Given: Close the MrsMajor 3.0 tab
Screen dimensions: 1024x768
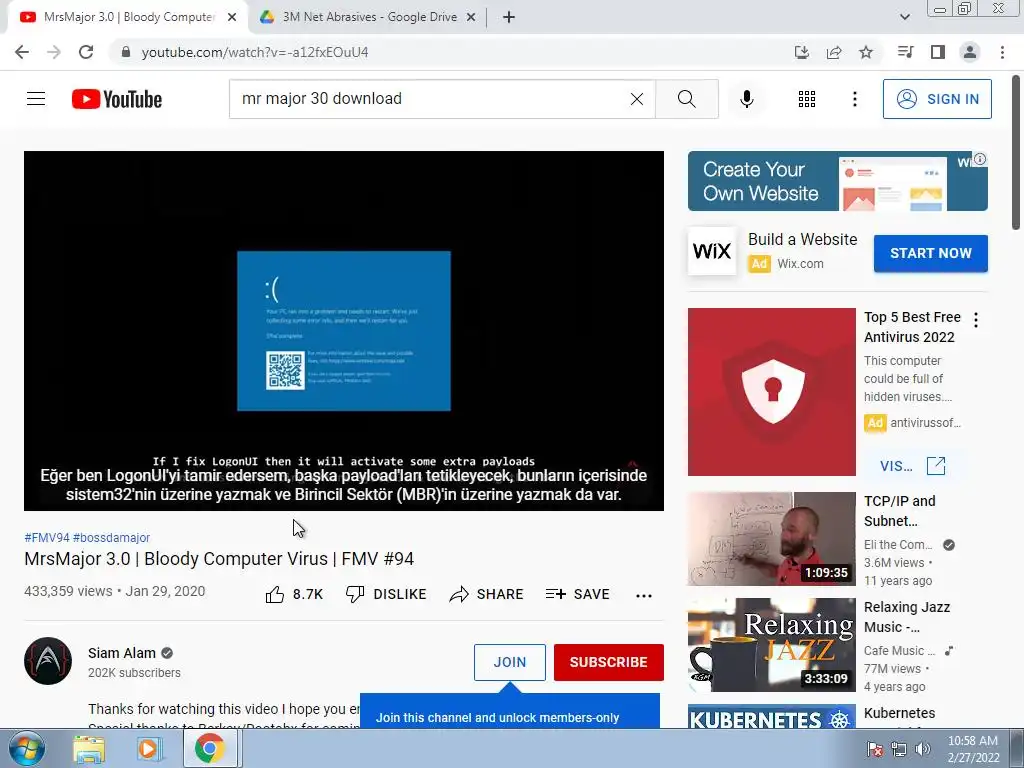Looking at the screenshot, I should 232,18.
